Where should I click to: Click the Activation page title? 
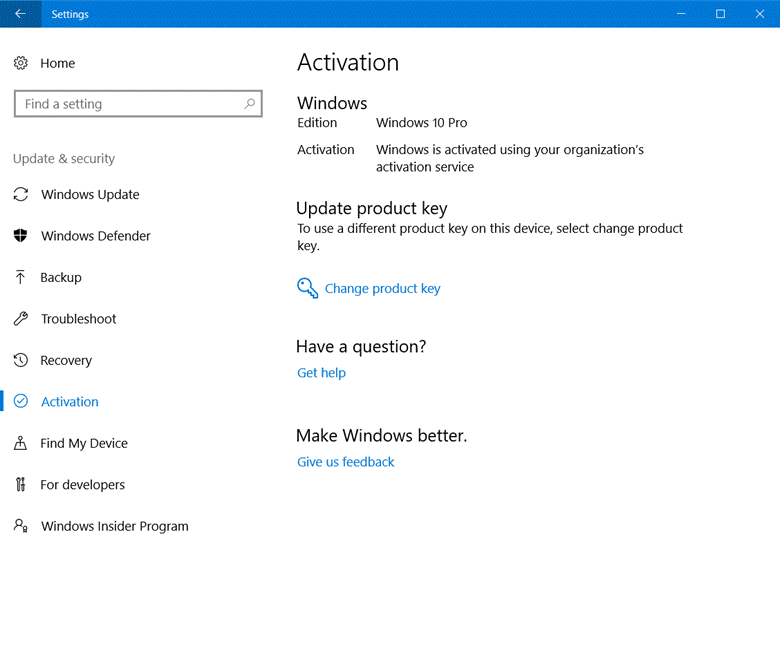348,63
